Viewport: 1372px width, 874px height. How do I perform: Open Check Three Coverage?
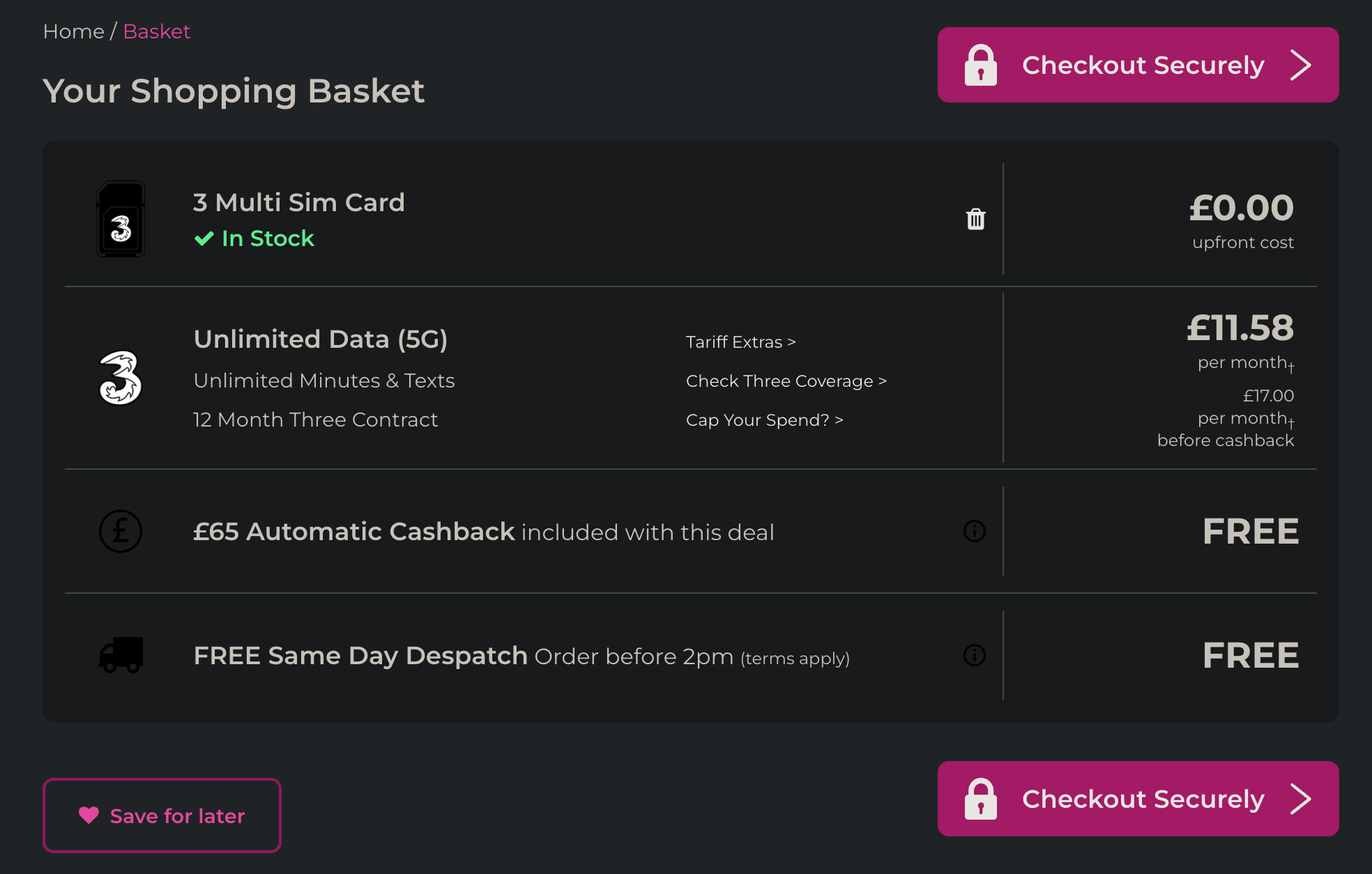(786, 381)
